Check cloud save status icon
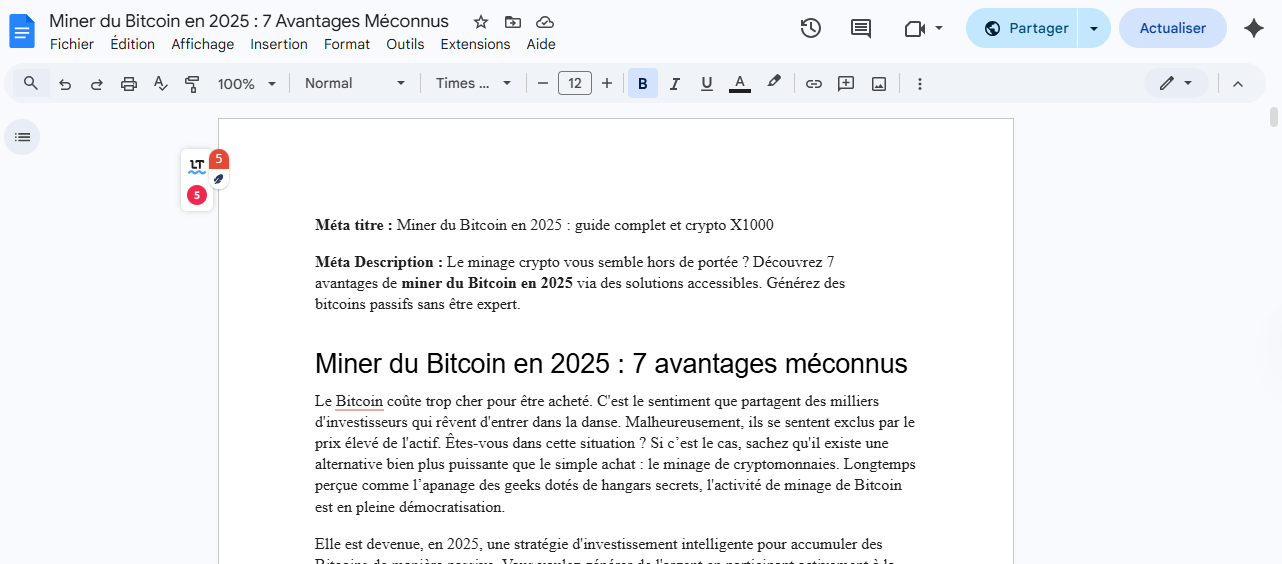Viewport: 1282px width, 564px height. (x=545, y=22)
